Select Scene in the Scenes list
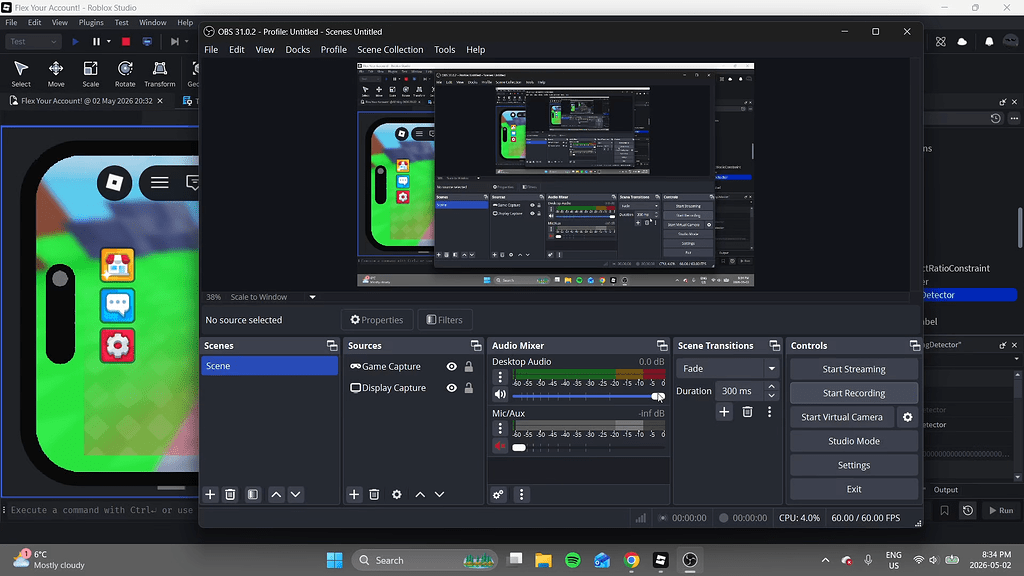 click(x=270, y=366)
